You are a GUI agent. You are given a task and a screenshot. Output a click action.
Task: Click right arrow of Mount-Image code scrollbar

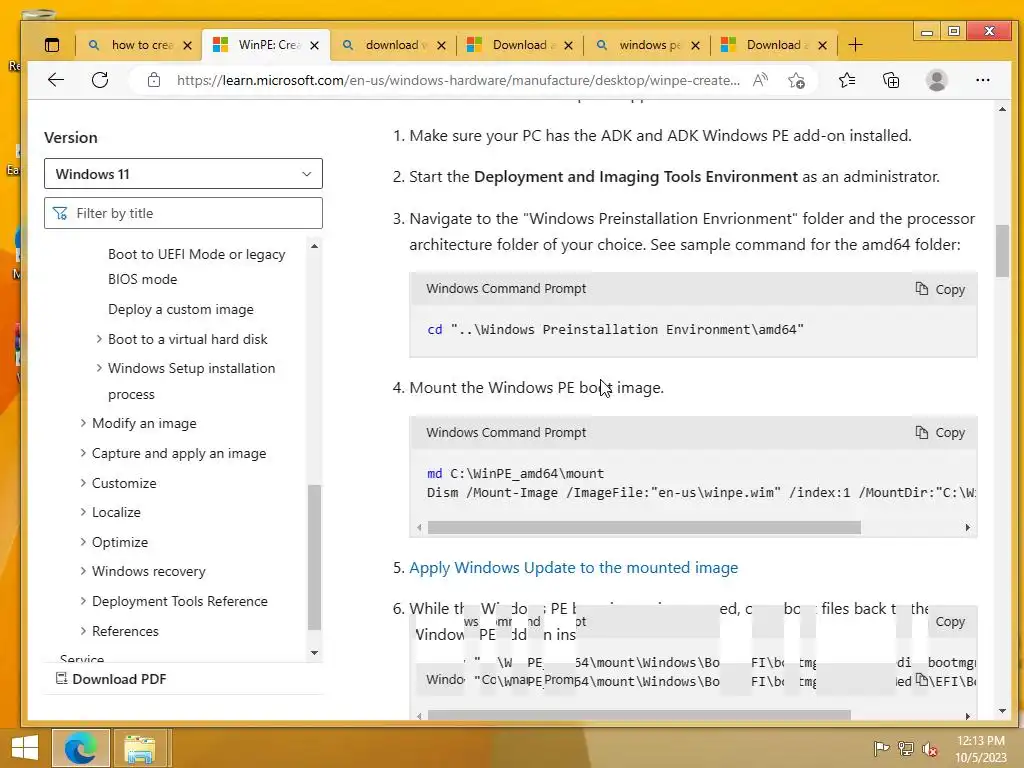tap(968, 527)
